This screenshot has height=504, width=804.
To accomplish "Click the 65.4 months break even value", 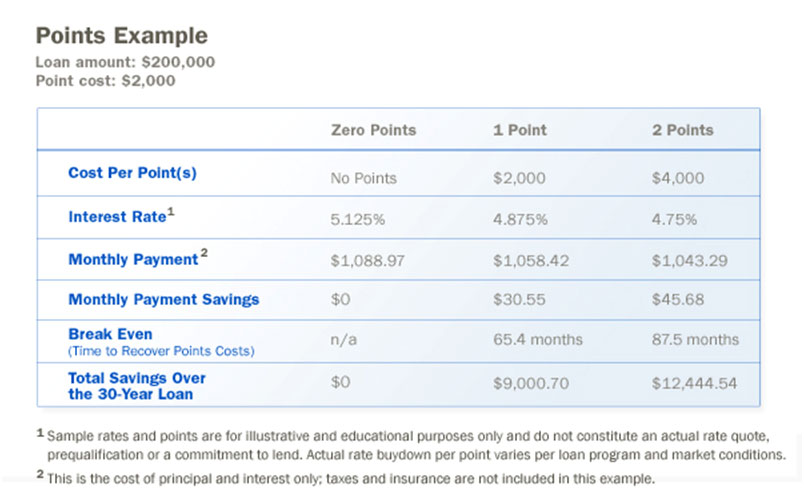I will 538,339.
